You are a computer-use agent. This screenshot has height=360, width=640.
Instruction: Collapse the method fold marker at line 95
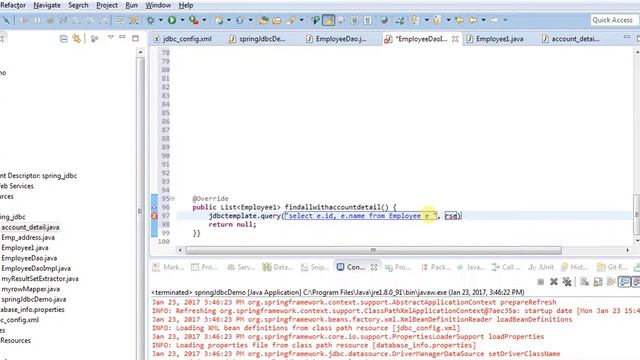pos(172,199)
